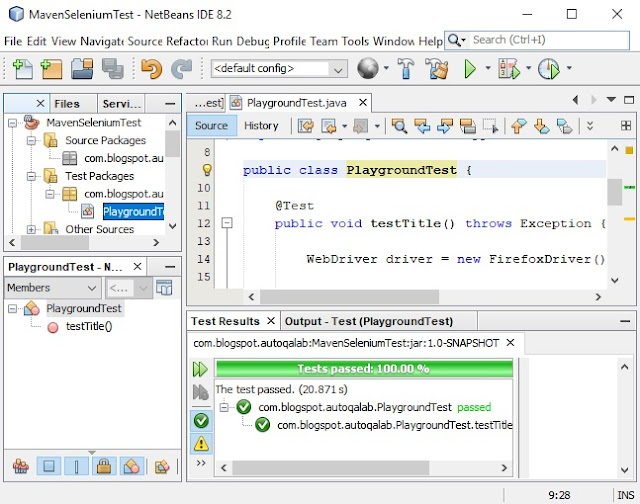Toggle show passed tests filter

coord(201,420)
